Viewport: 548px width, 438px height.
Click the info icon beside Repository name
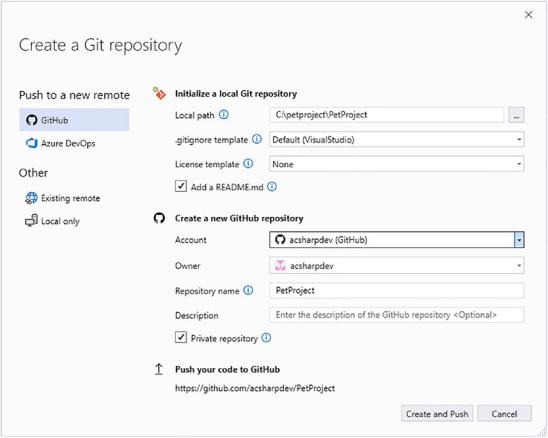(248, 290)
